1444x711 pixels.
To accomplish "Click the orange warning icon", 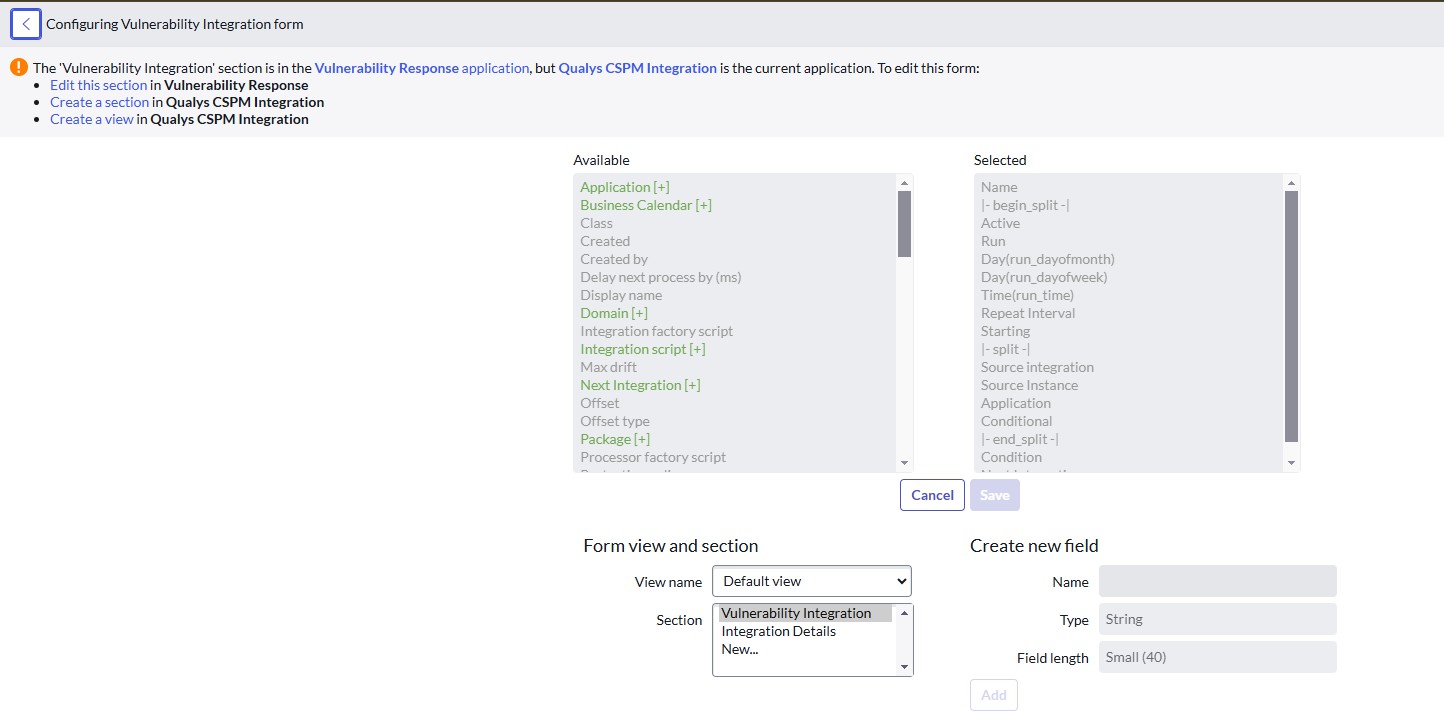I will tap(19, 67).
